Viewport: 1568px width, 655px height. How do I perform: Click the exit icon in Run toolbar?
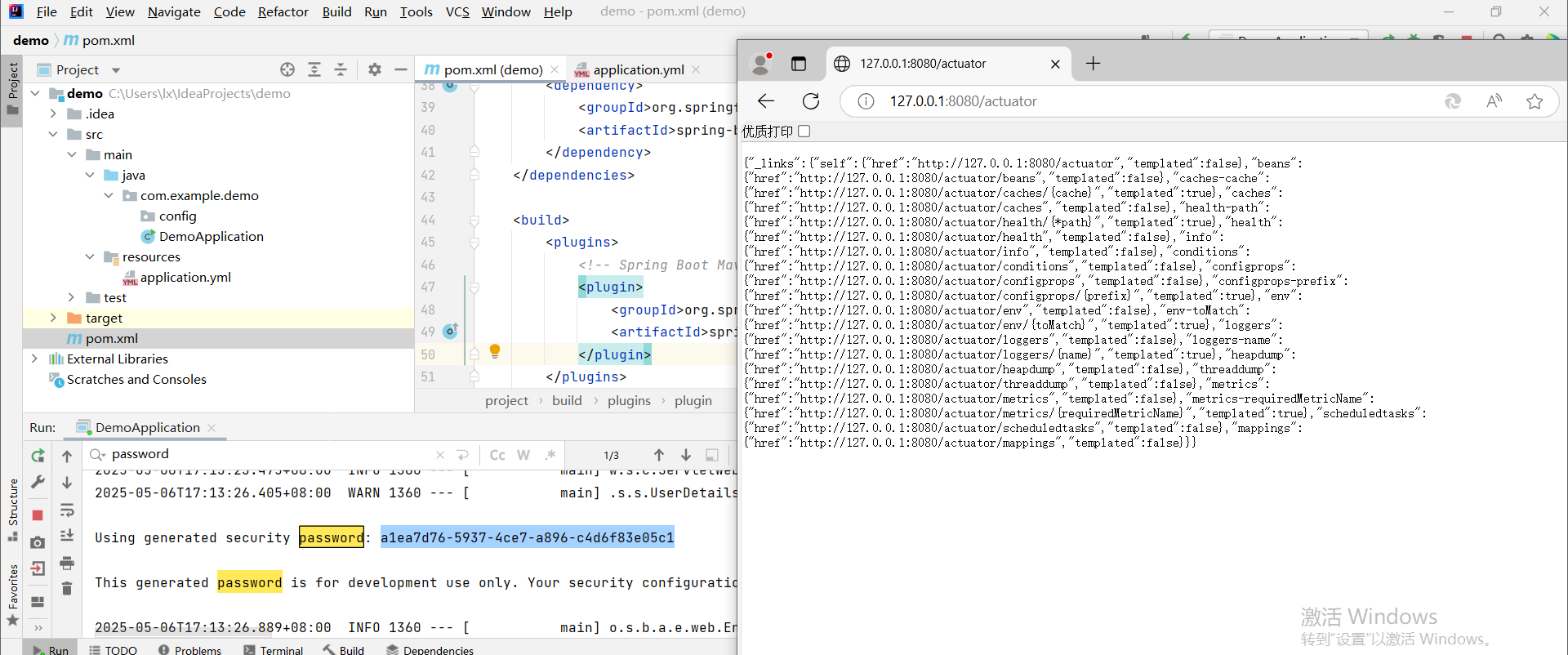[x=38, y=569]
